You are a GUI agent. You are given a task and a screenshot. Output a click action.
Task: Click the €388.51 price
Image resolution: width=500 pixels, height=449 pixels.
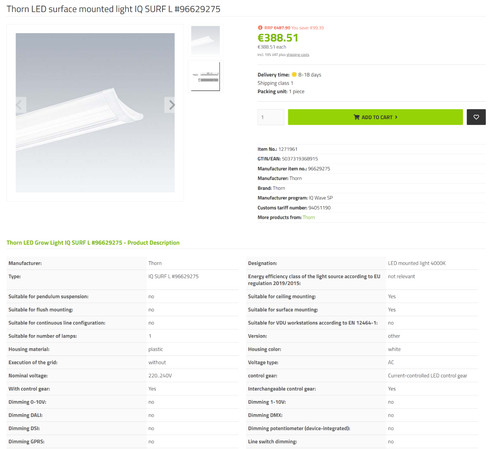pyautogui.click(x=278, y=38)
